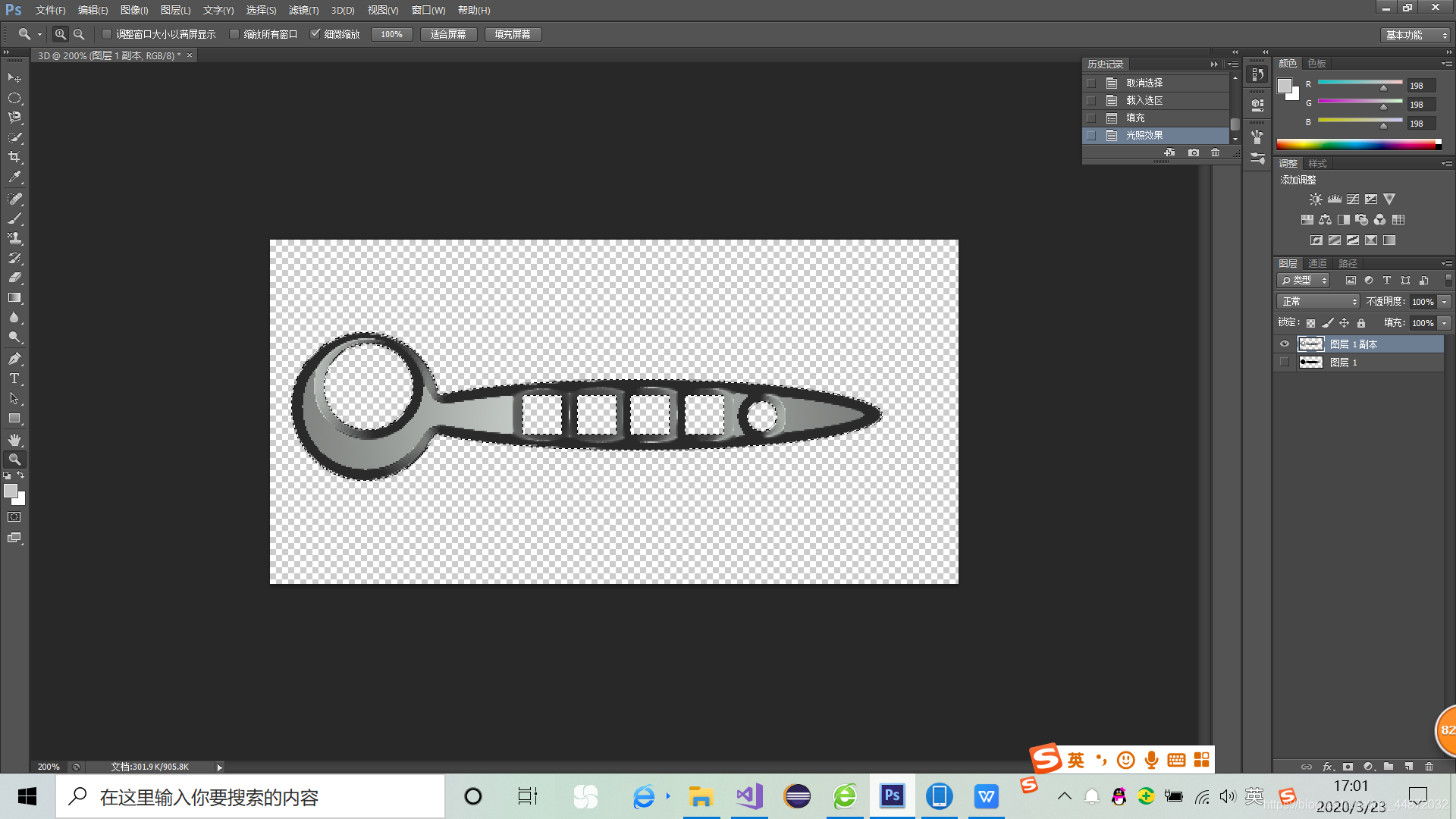Create new snapshot with camera icon
This screenshot has height=819, width=1456.
[1194, 152]
